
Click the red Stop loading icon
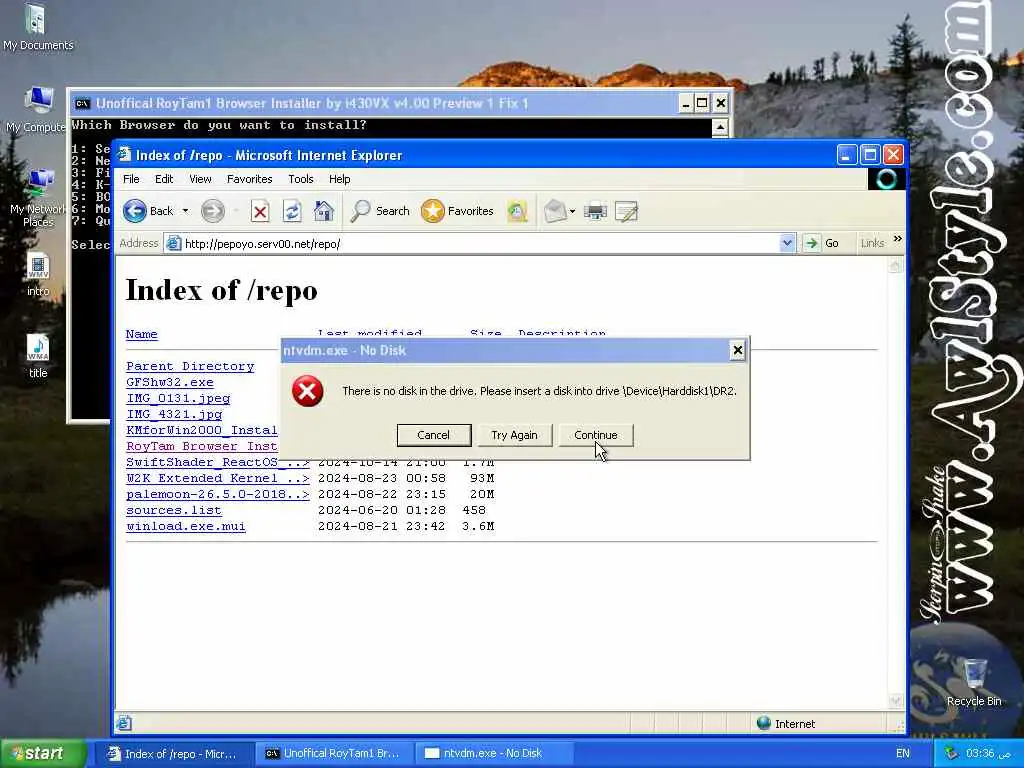(x=260, y=212)
